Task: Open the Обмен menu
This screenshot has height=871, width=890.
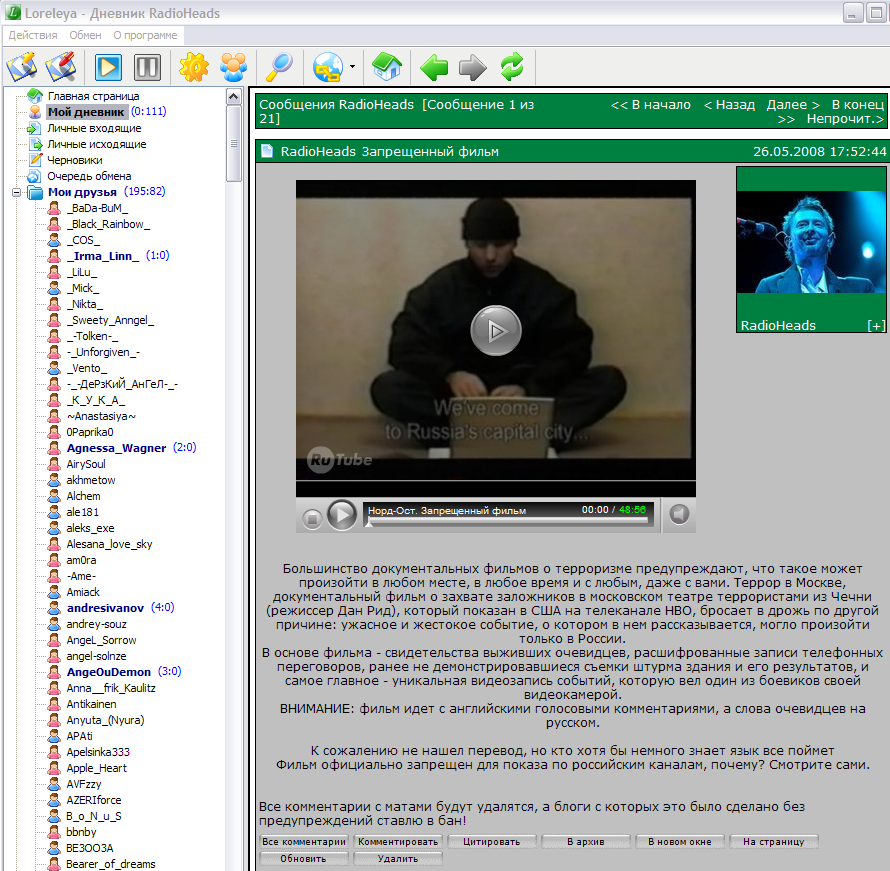Action: [x=85, y=35]
